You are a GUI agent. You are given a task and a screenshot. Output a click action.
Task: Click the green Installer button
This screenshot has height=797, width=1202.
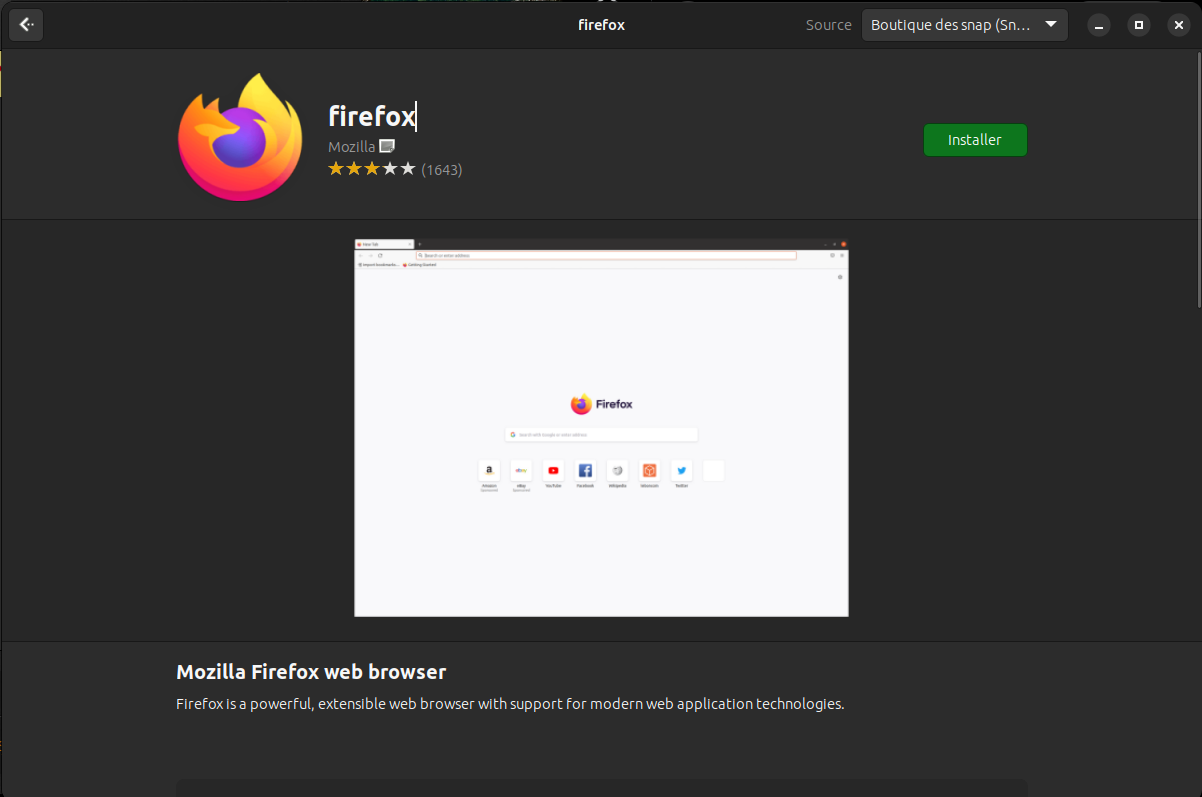point(975,140)
